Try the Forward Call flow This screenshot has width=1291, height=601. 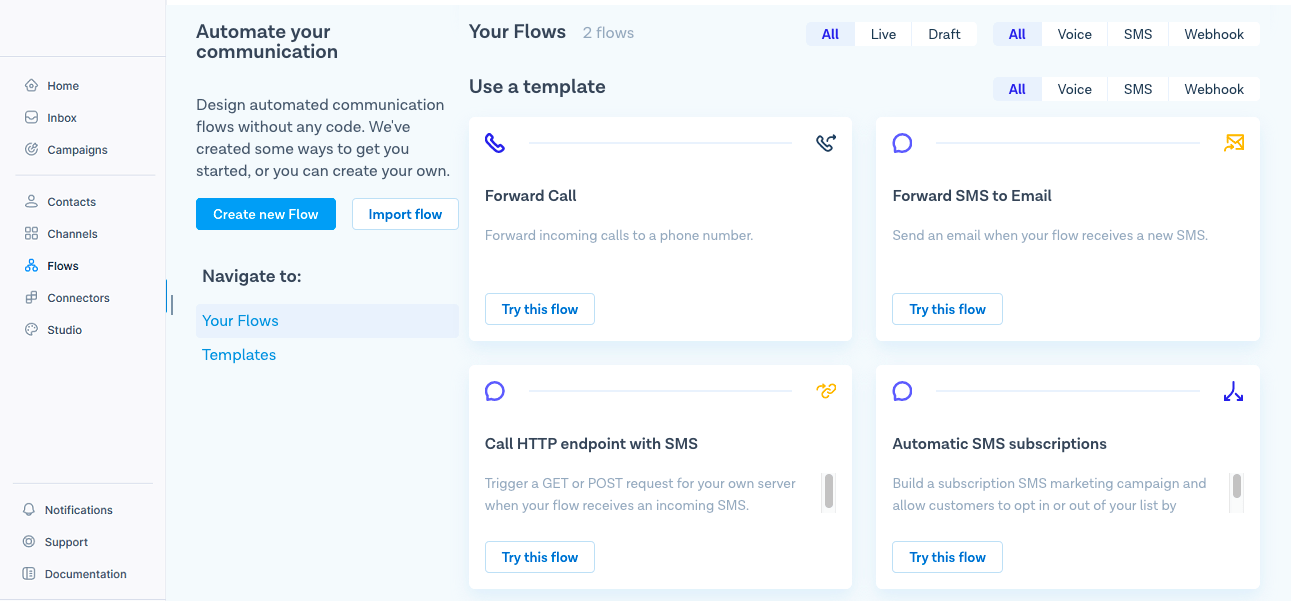539,308
